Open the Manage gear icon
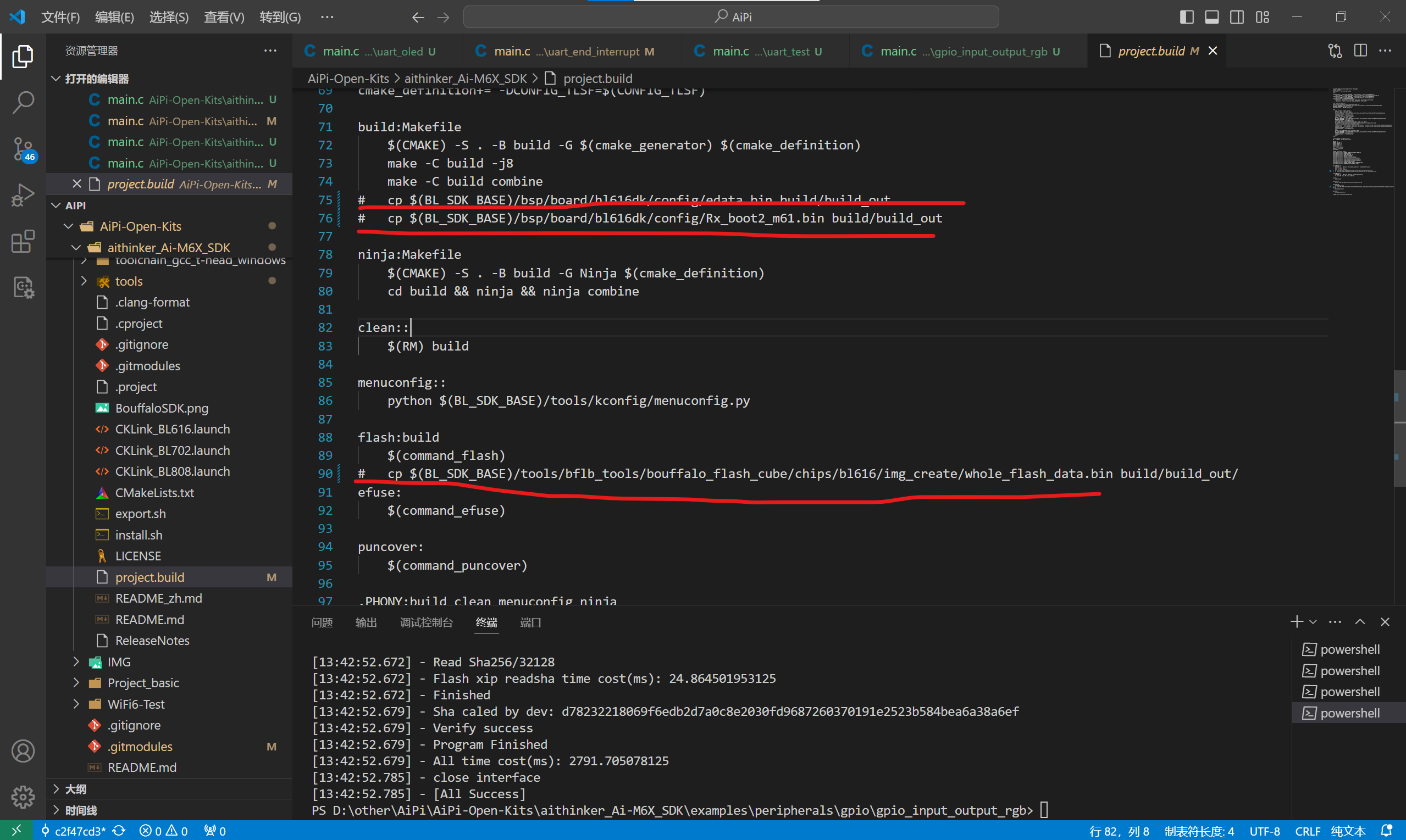1406x840 pixels. [x=23, y=797]
